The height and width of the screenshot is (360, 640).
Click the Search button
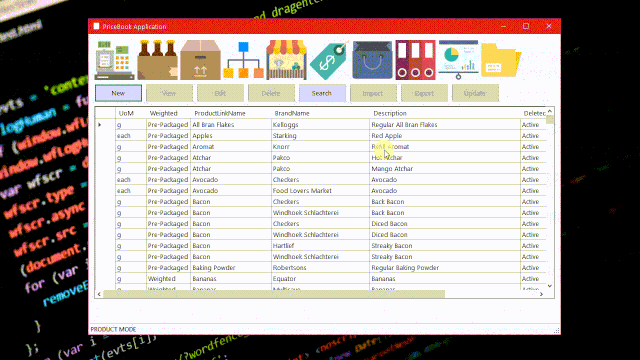click(x=322, y=93)
